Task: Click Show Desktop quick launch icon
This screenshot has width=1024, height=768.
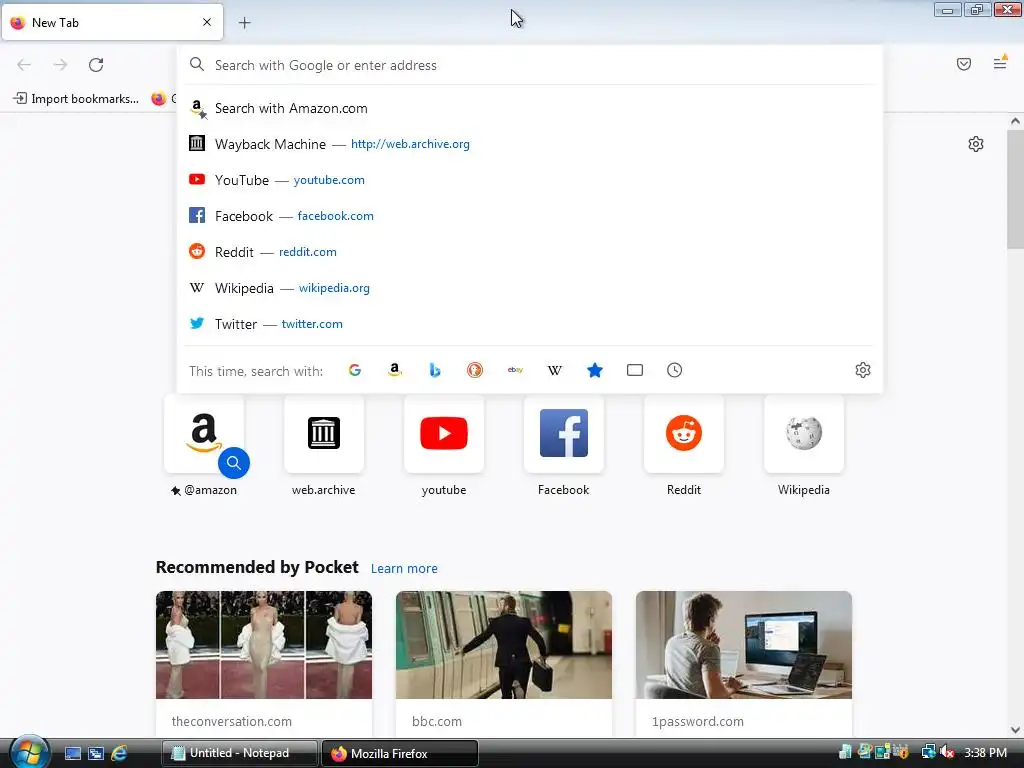Action: (x=73, y=754)
